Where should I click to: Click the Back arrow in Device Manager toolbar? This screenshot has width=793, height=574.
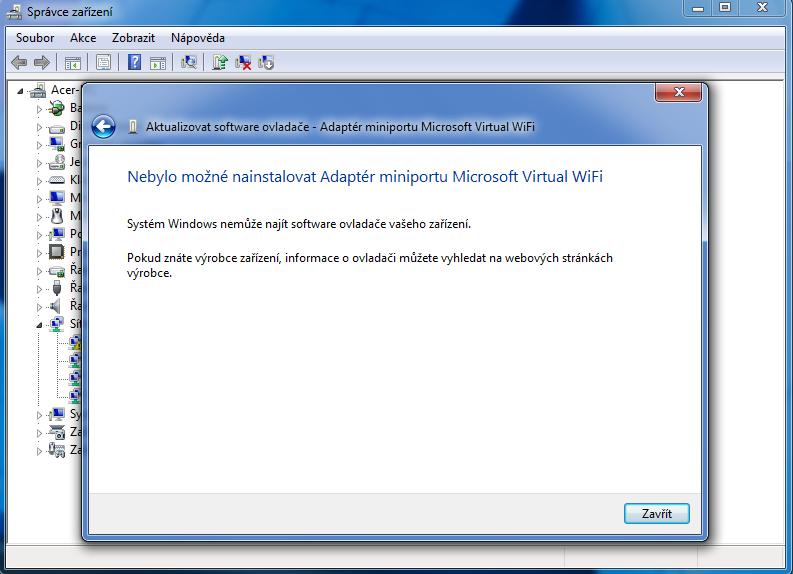(19, 63)
